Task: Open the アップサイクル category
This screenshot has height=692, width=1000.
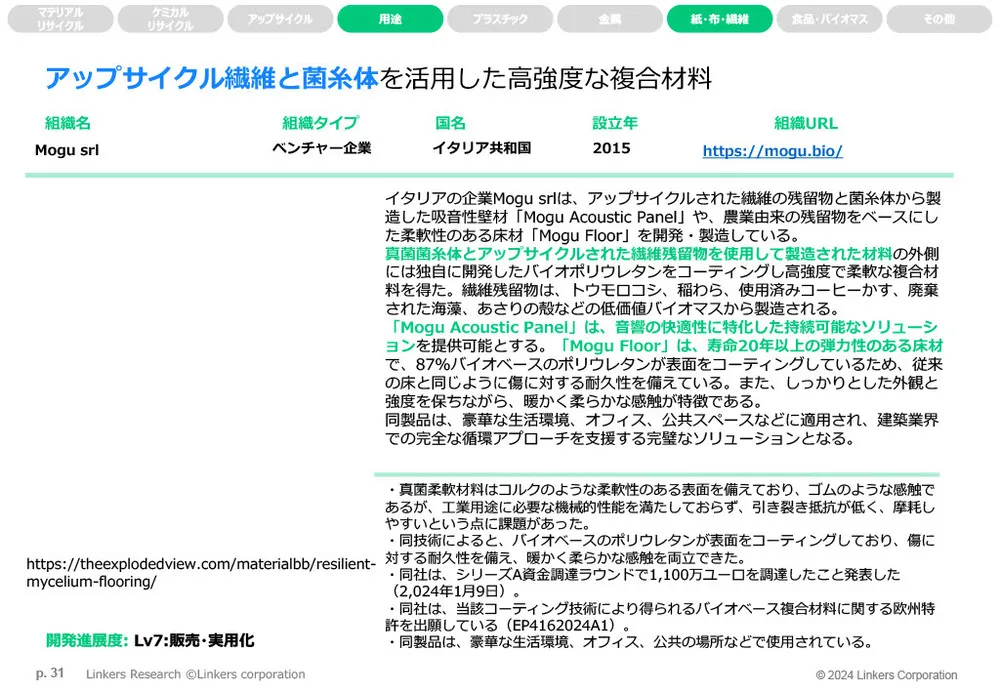Action: (280, 18)
